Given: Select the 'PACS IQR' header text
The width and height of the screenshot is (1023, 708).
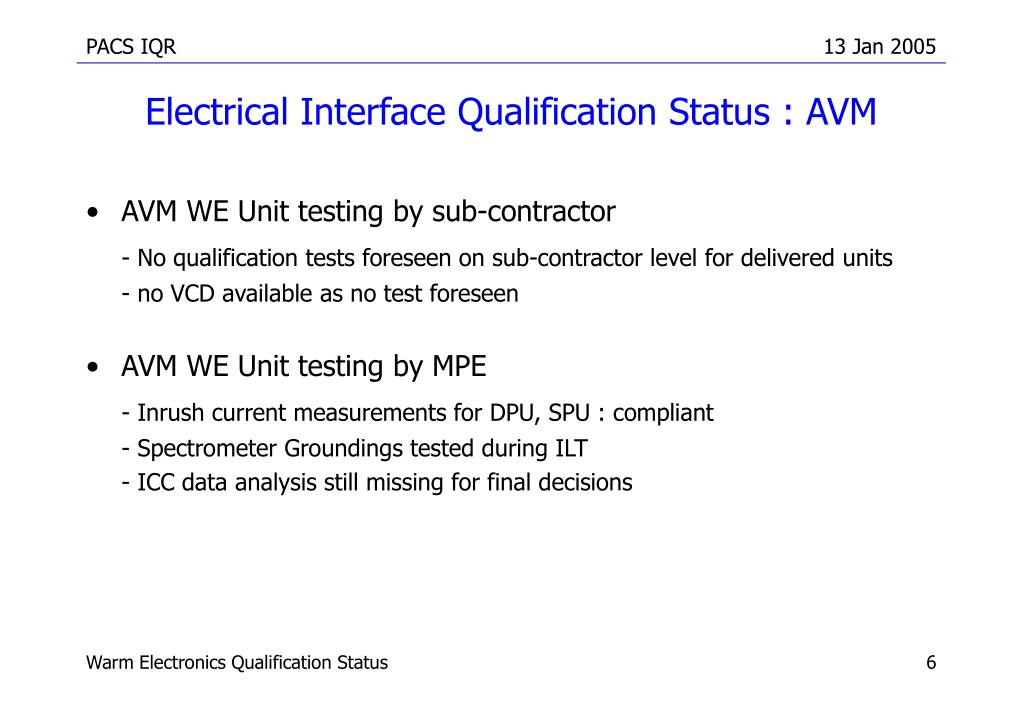Looking at the screenshot, I should 131,47.
